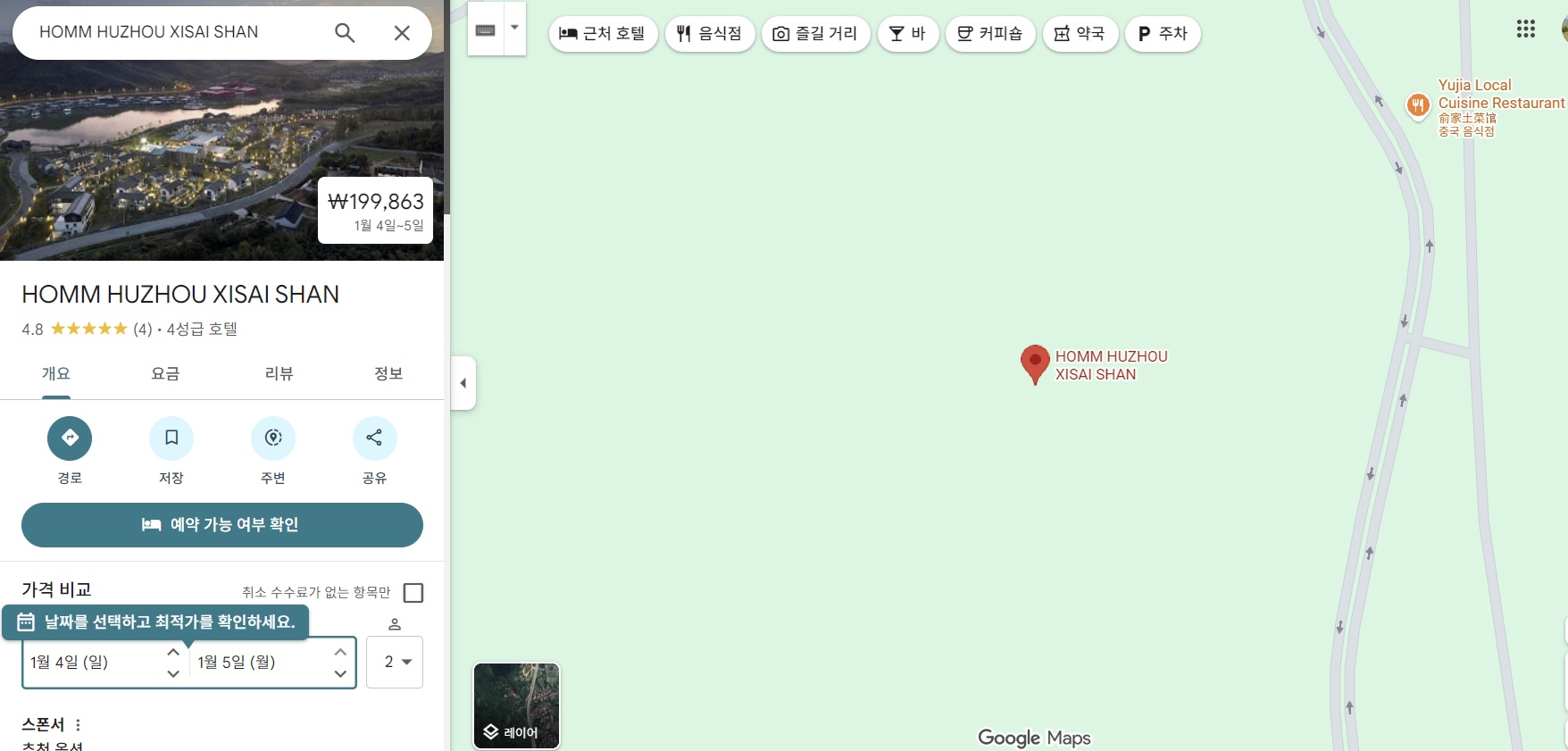Check 취소 수수료가 없는 항목만 checkbox
1568x751 pixels.
413,593
